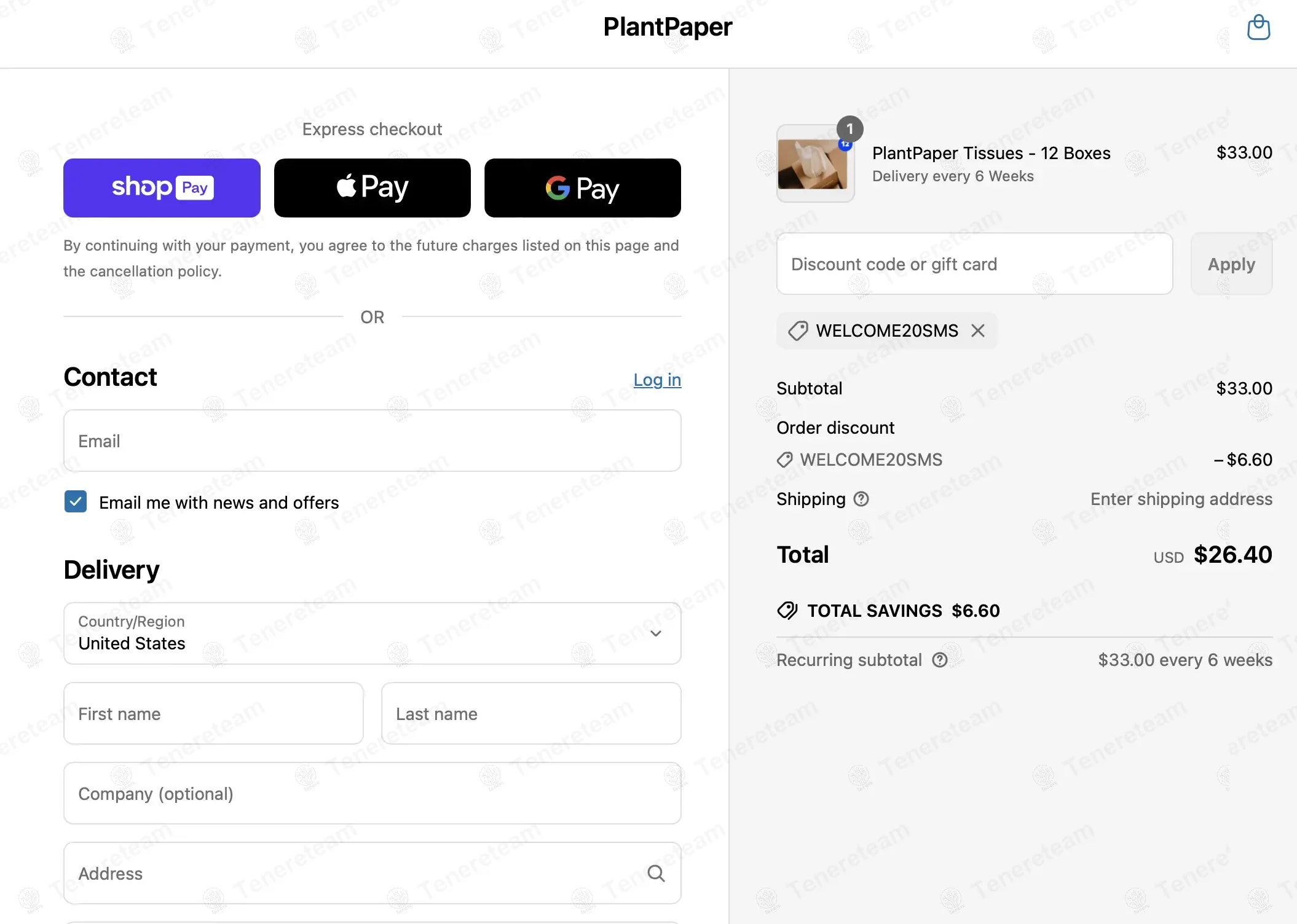Focus the Address input field

[373, 873]
